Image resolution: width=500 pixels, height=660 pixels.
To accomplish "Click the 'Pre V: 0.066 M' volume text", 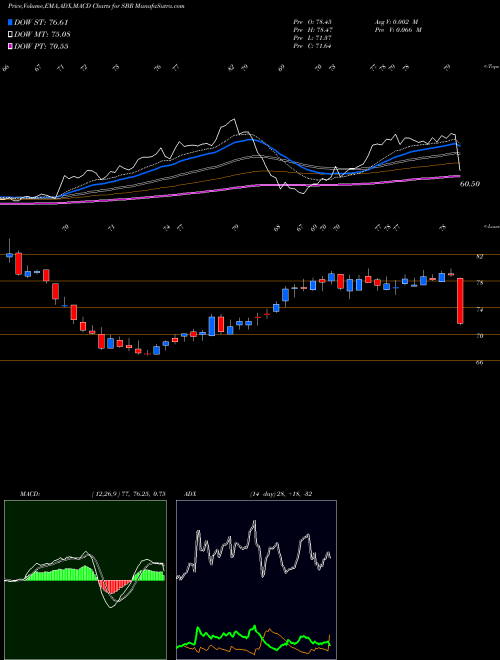I will (x=398, y=30).
